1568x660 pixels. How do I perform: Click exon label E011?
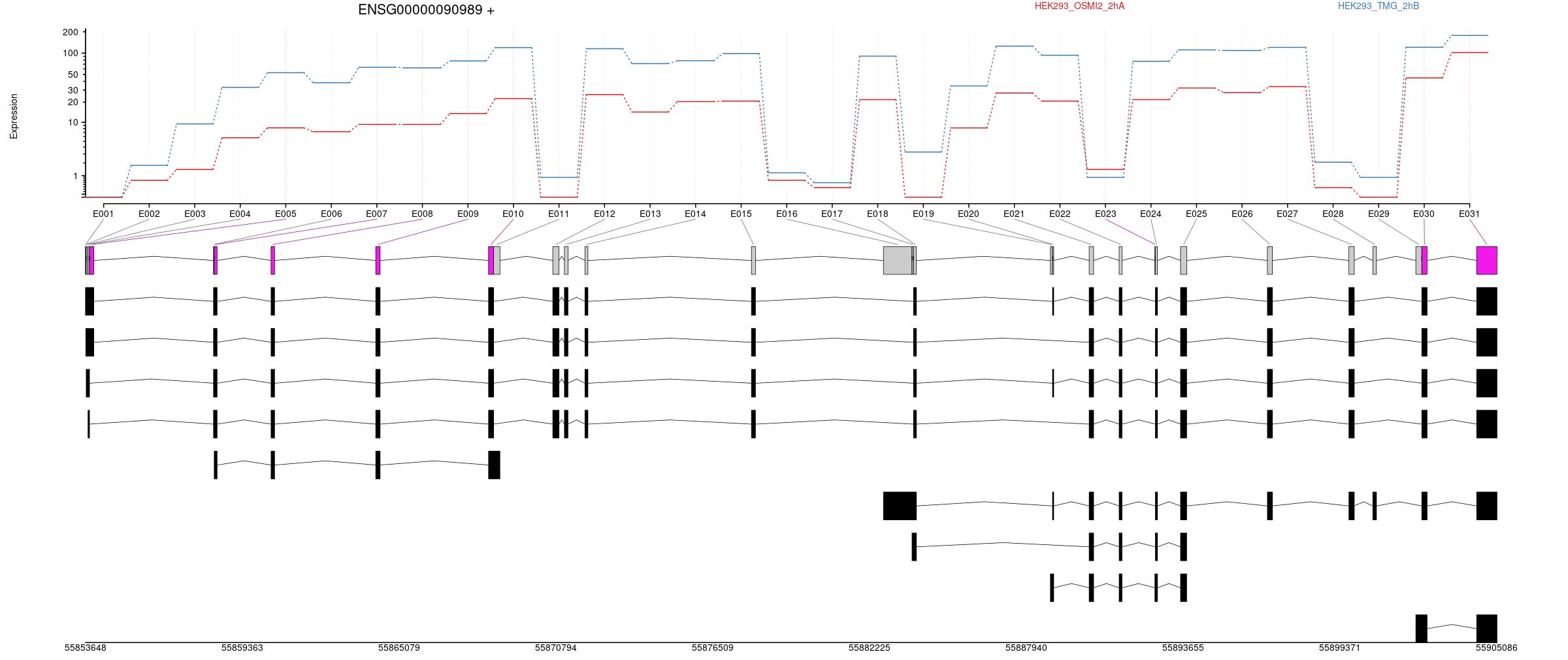pyautogui.click(x=559, y=214)
